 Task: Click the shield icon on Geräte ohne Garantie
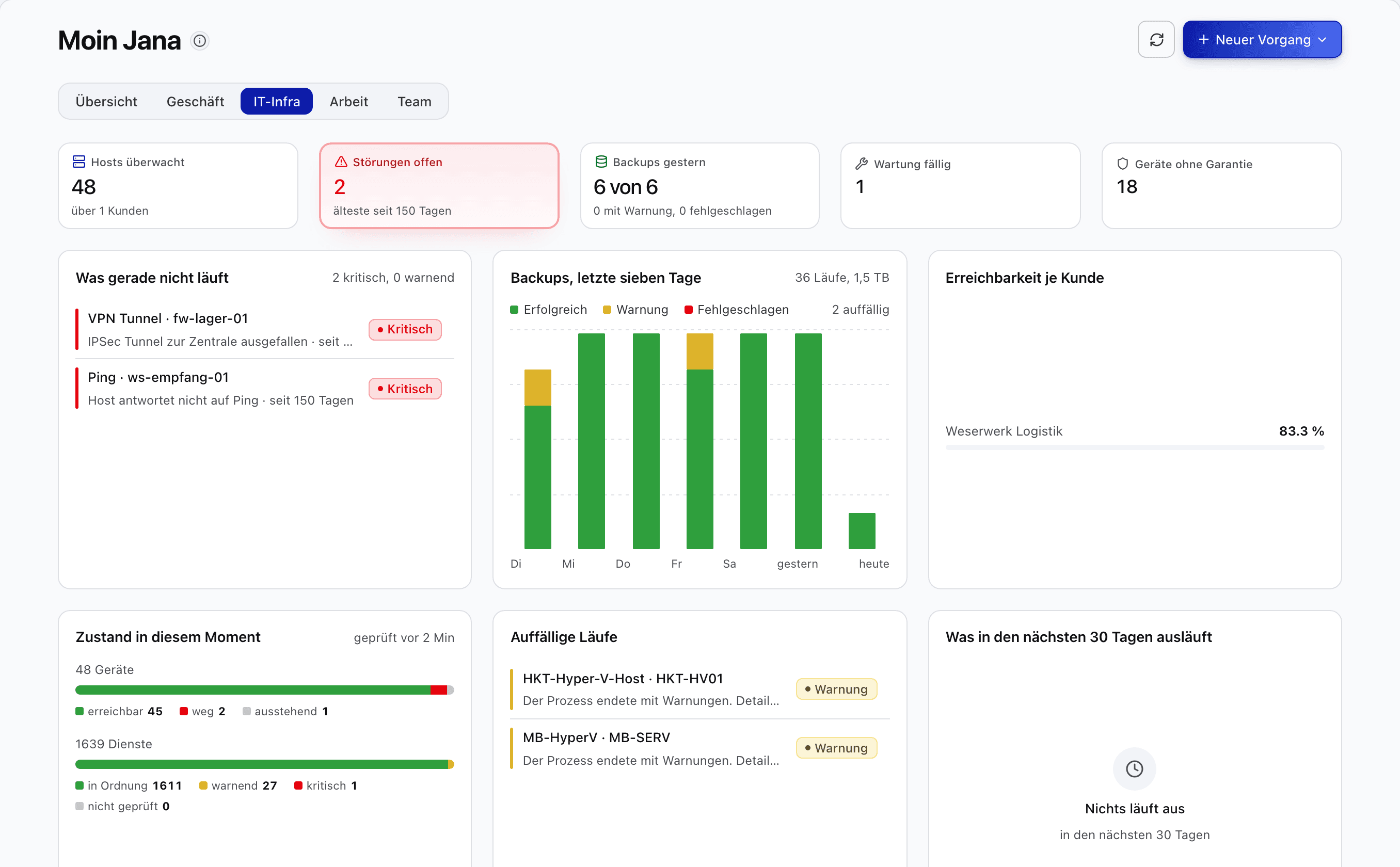(x=1122, y=164)
